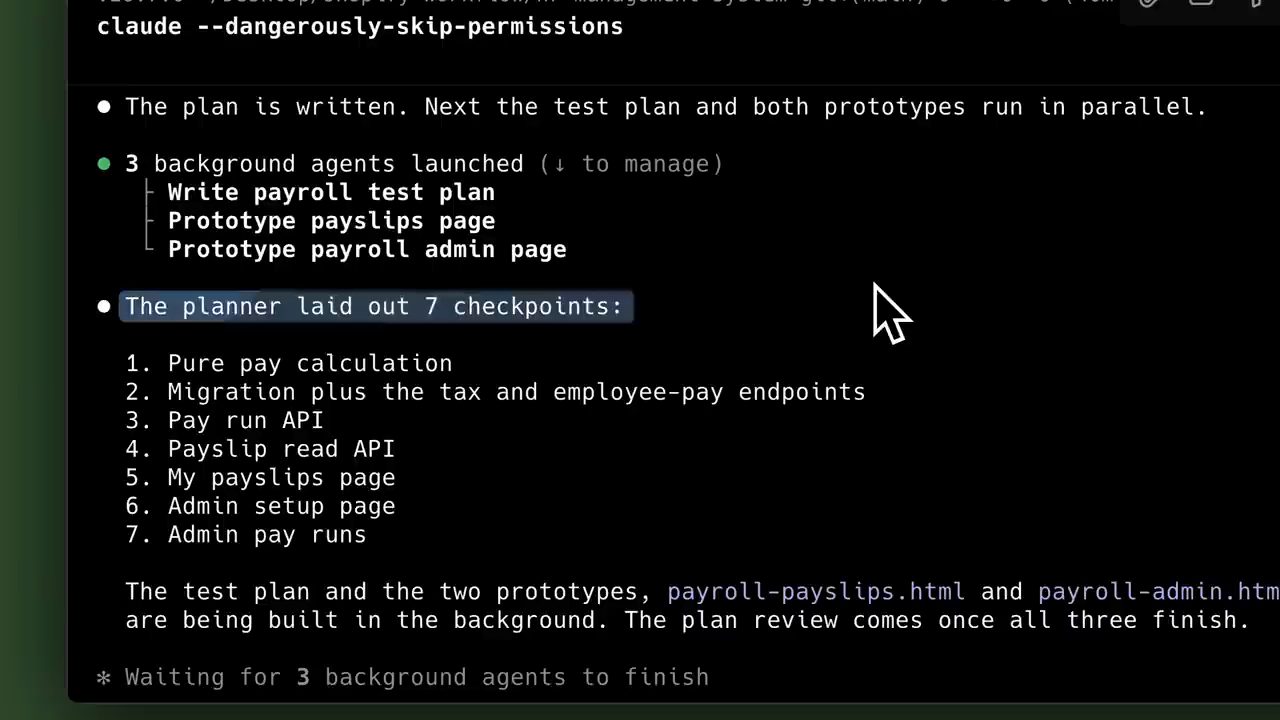Click the green dot beside '3 background agents launched'

[104, 164]
